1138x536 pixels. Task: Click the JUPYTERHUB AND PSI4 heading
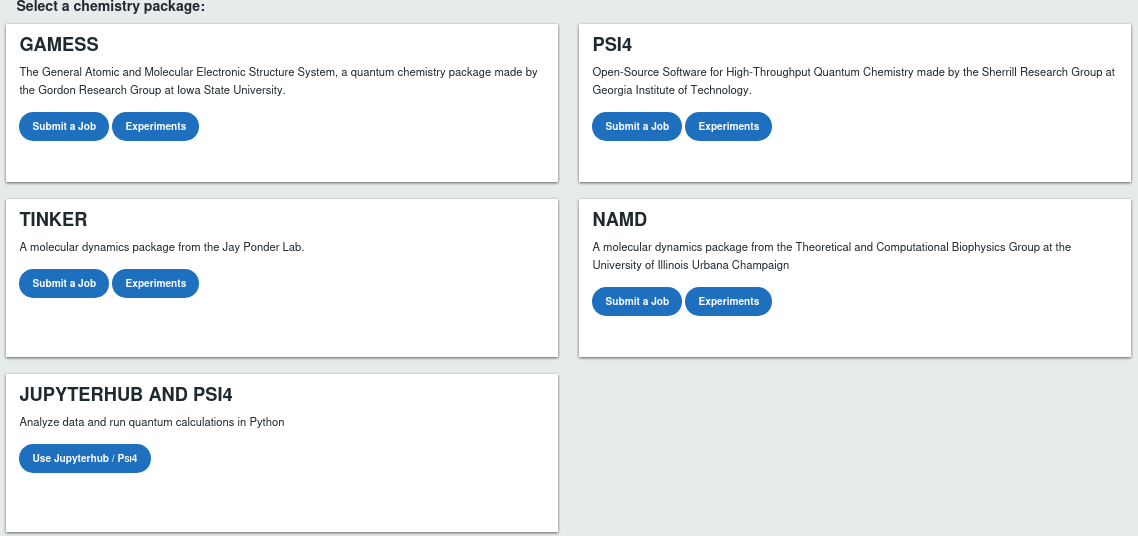pyautogui.click(x=126, y=395)
